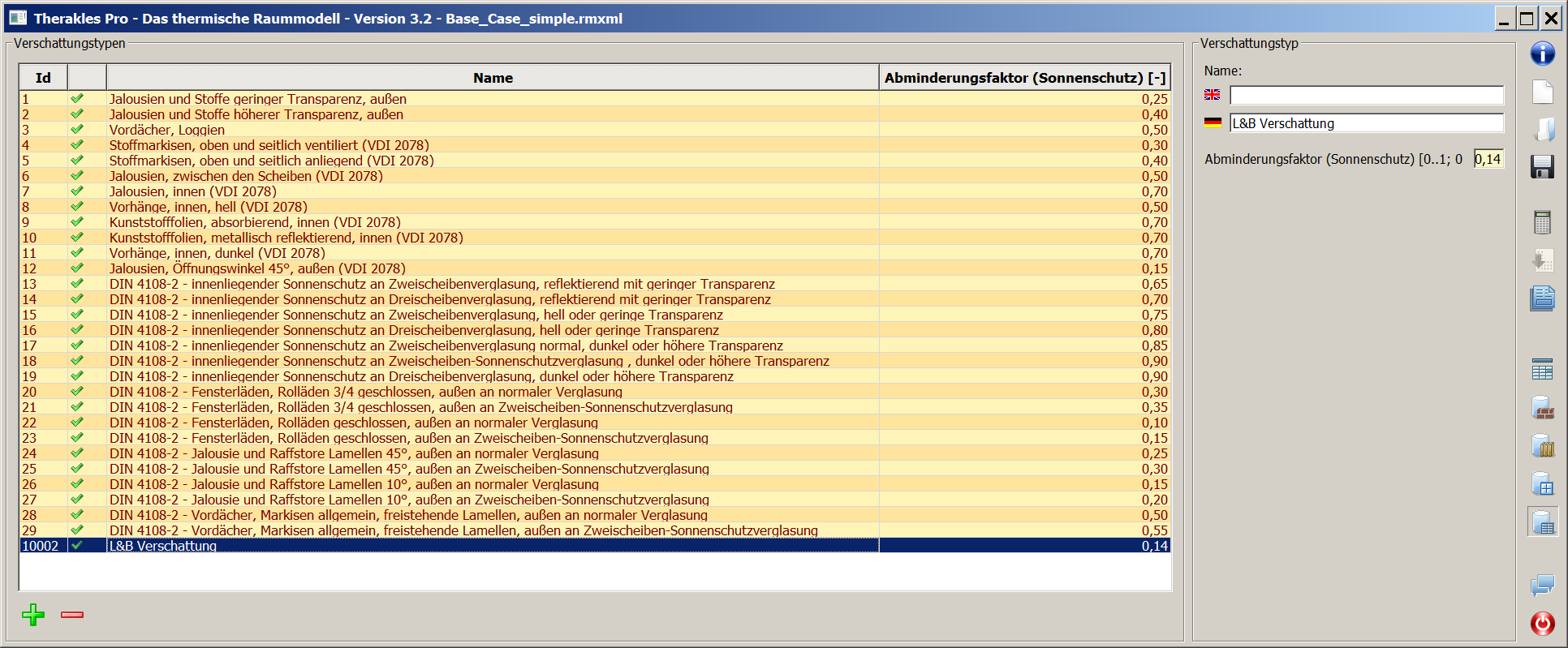This screenshot has width=1568, height=648.
Task: Sort by the Id column header
Action: point(43,78)
